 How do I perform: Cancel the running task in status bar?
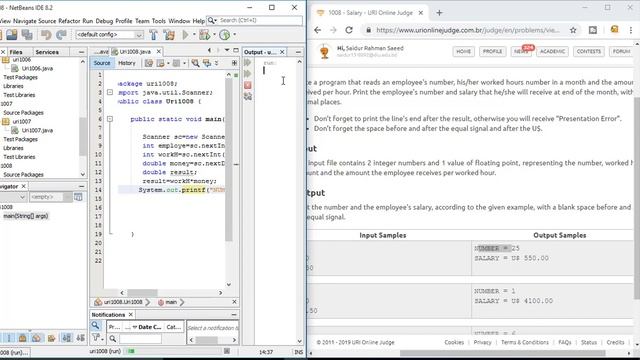[227, 351]
